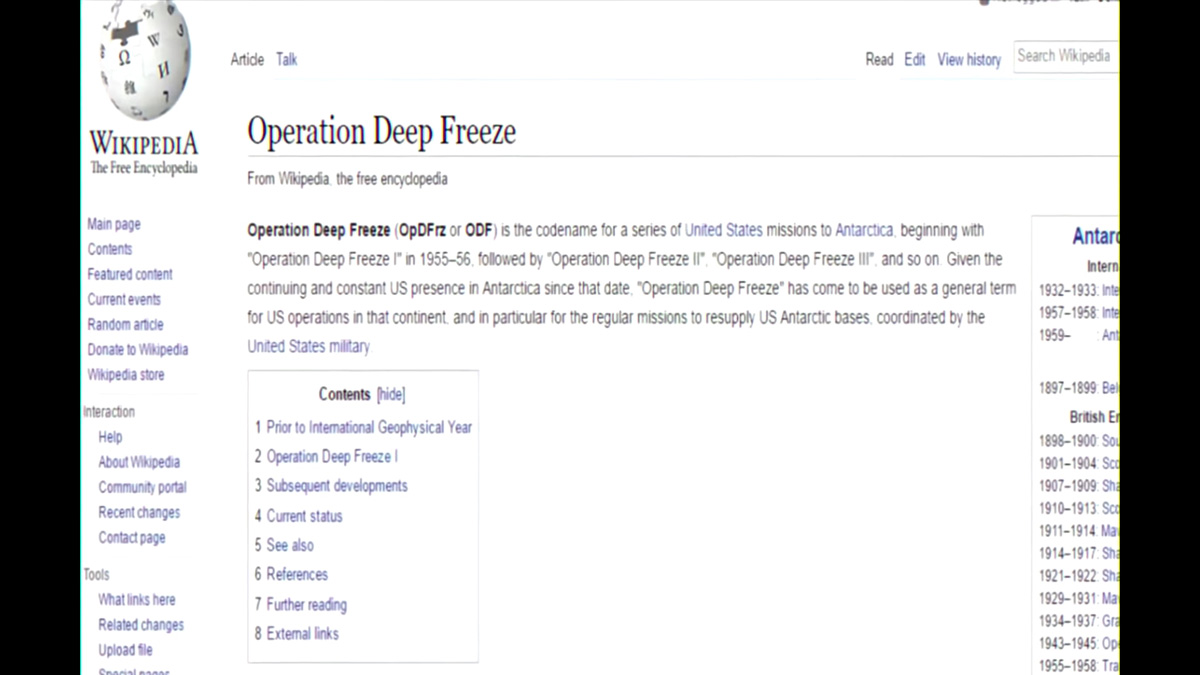Open Recent changes in the sidebar

point(139,513)
